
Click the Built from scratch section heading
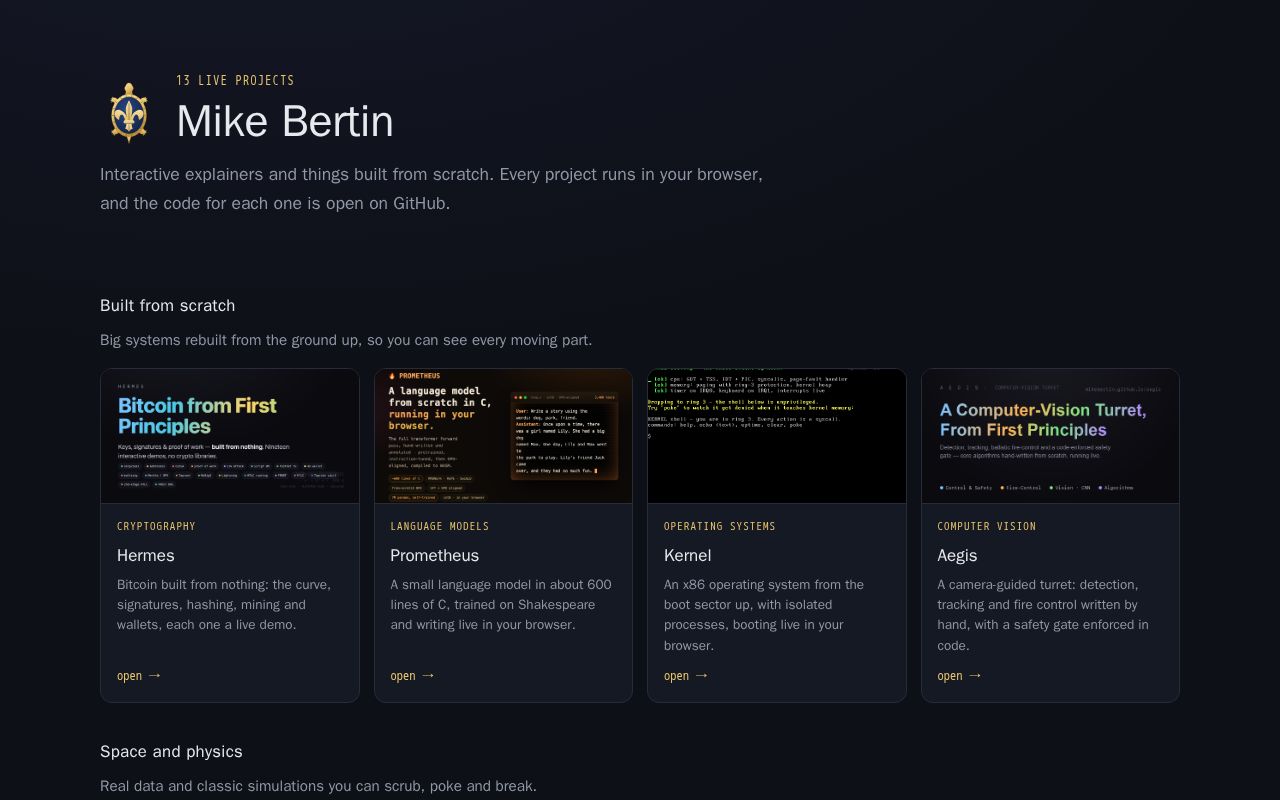168,305
